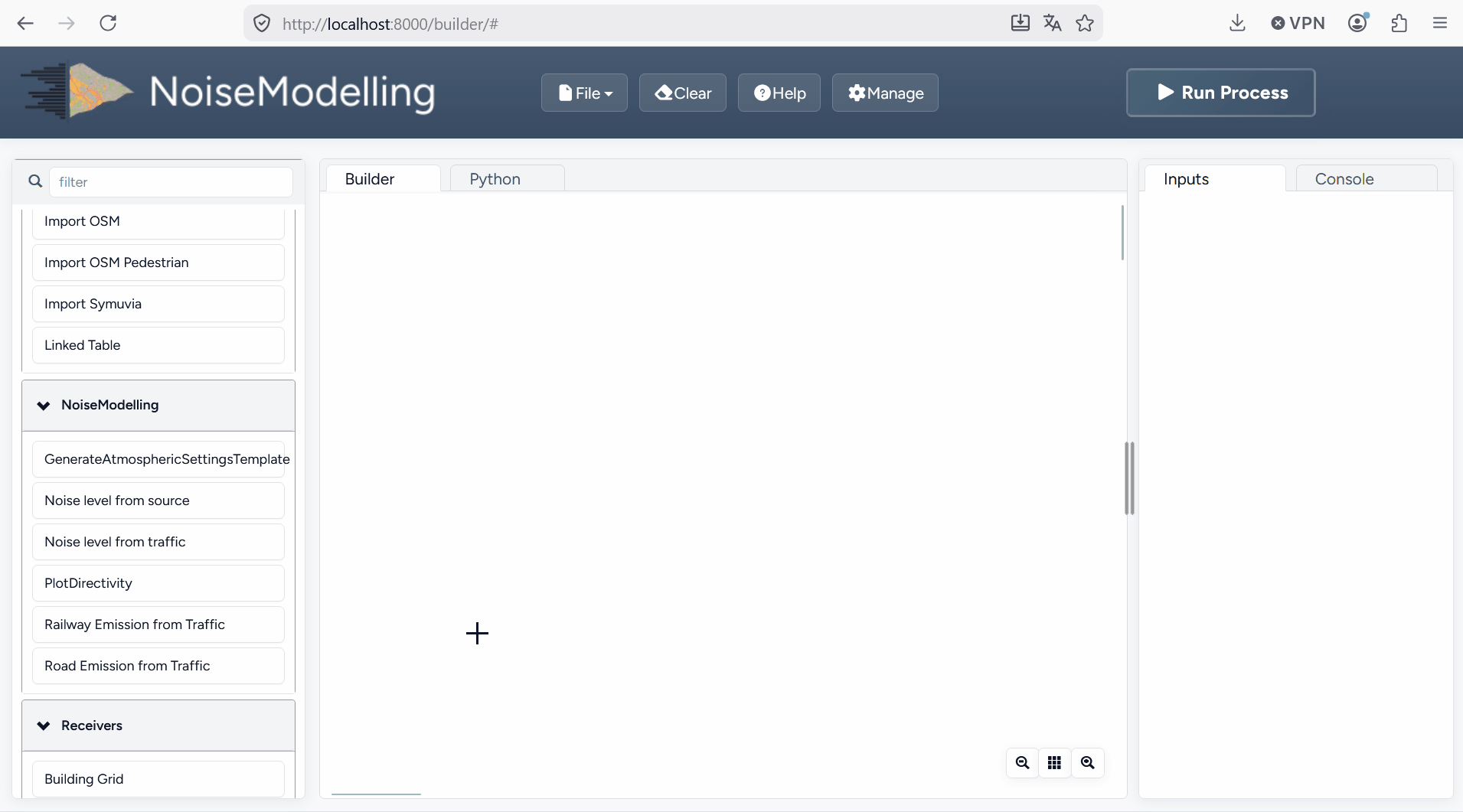Switch to the Inputs tab

coord(1215,178)
